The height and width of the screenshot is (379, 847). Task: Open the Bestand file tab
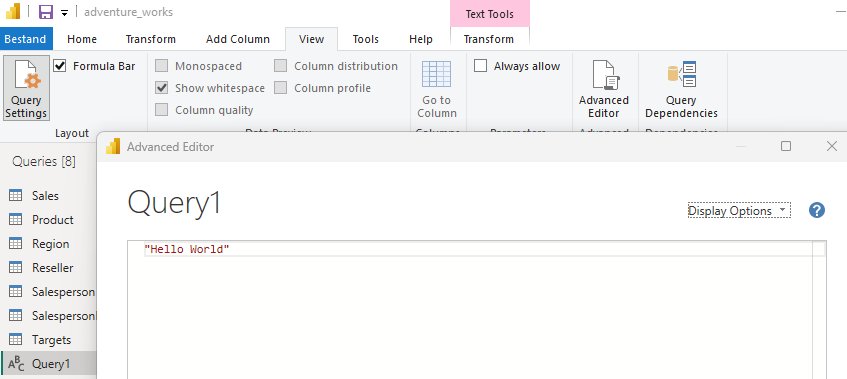pos(26,39)
